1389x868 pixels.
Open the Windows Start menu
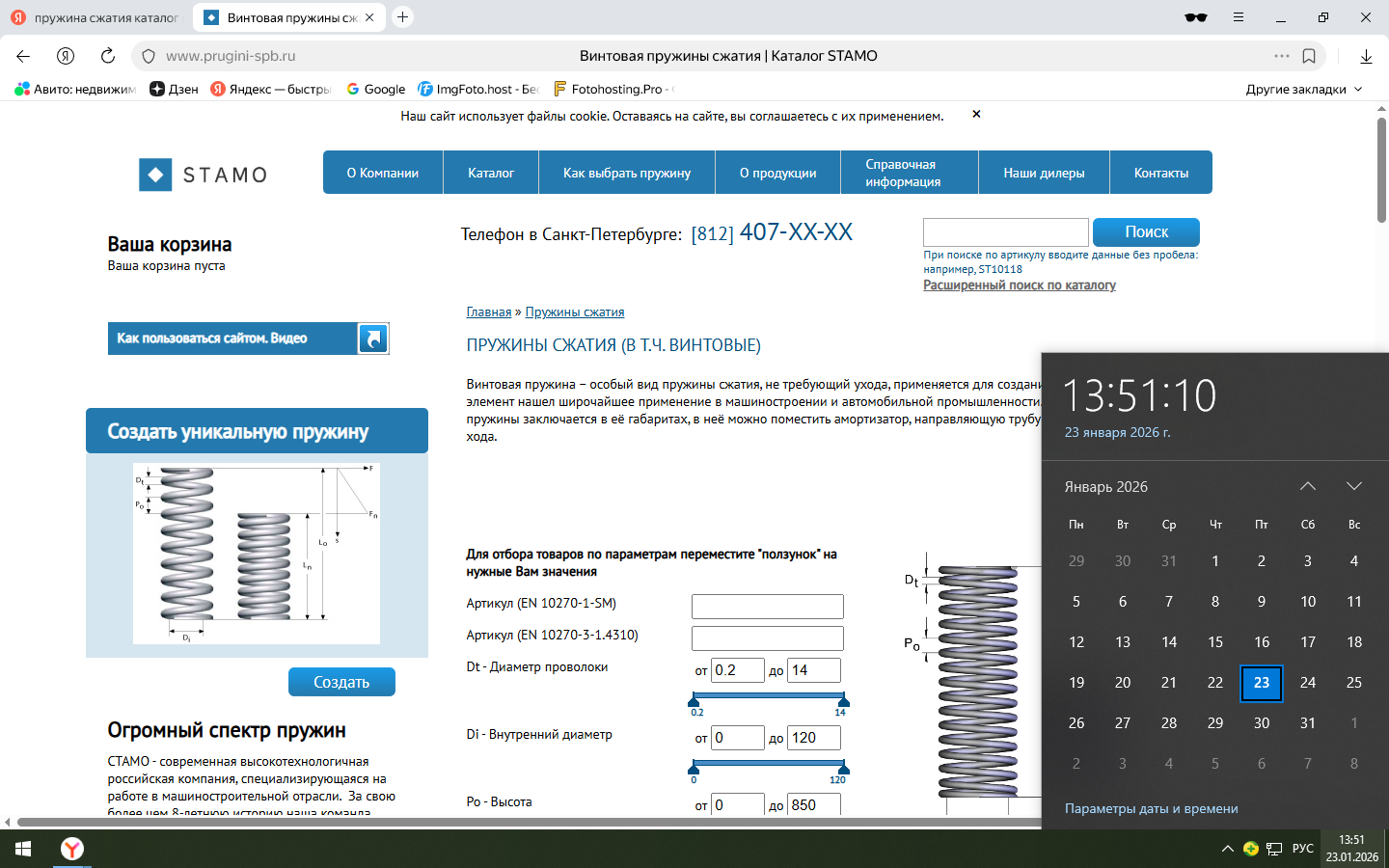23,849
